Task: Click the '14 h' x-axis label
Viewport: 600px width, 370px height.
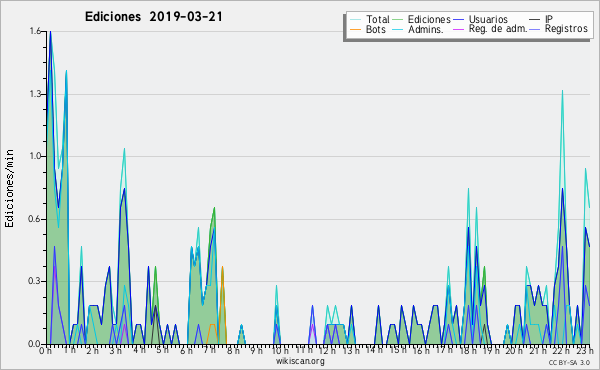Action: tap(374, 350)
